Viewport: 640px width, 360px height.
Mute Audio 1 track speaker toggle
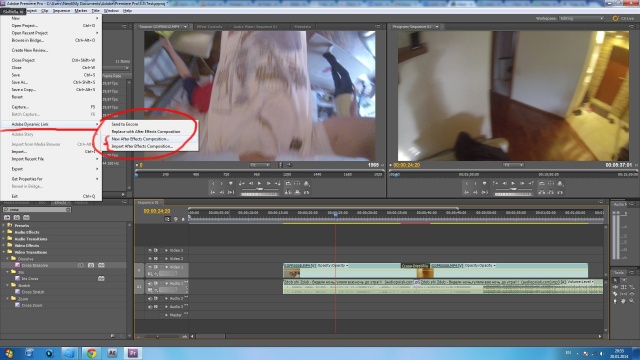[150, 283]
